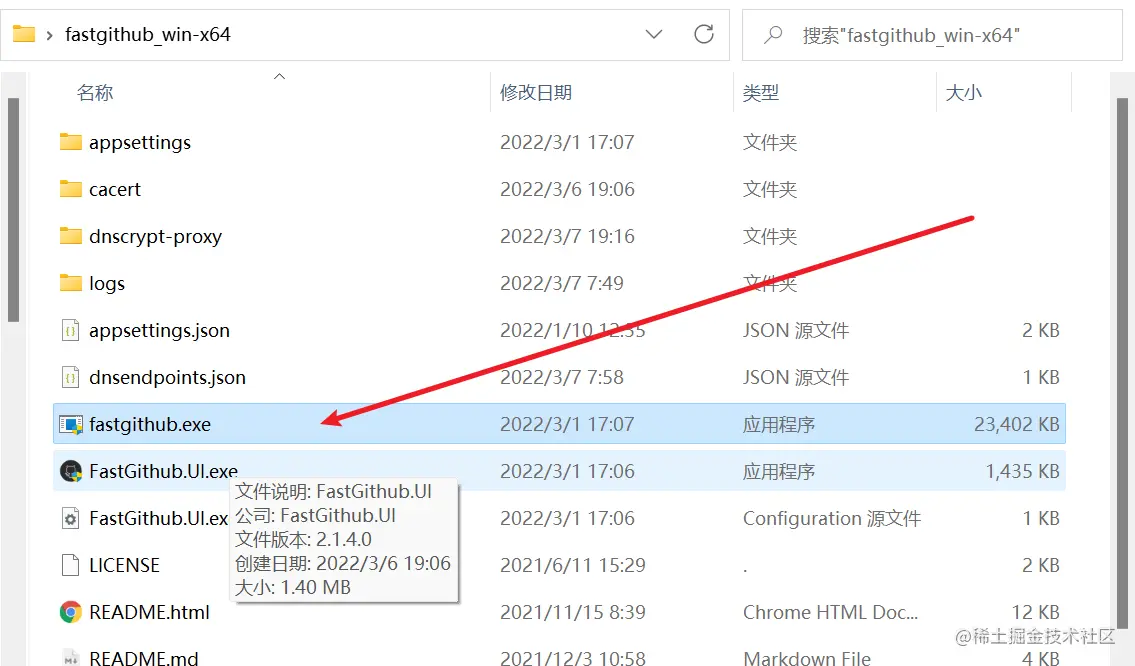The width and height of the screenshot is (1135, 666).
Task: Click the LICENSE file icon
Action: (70, 565)
